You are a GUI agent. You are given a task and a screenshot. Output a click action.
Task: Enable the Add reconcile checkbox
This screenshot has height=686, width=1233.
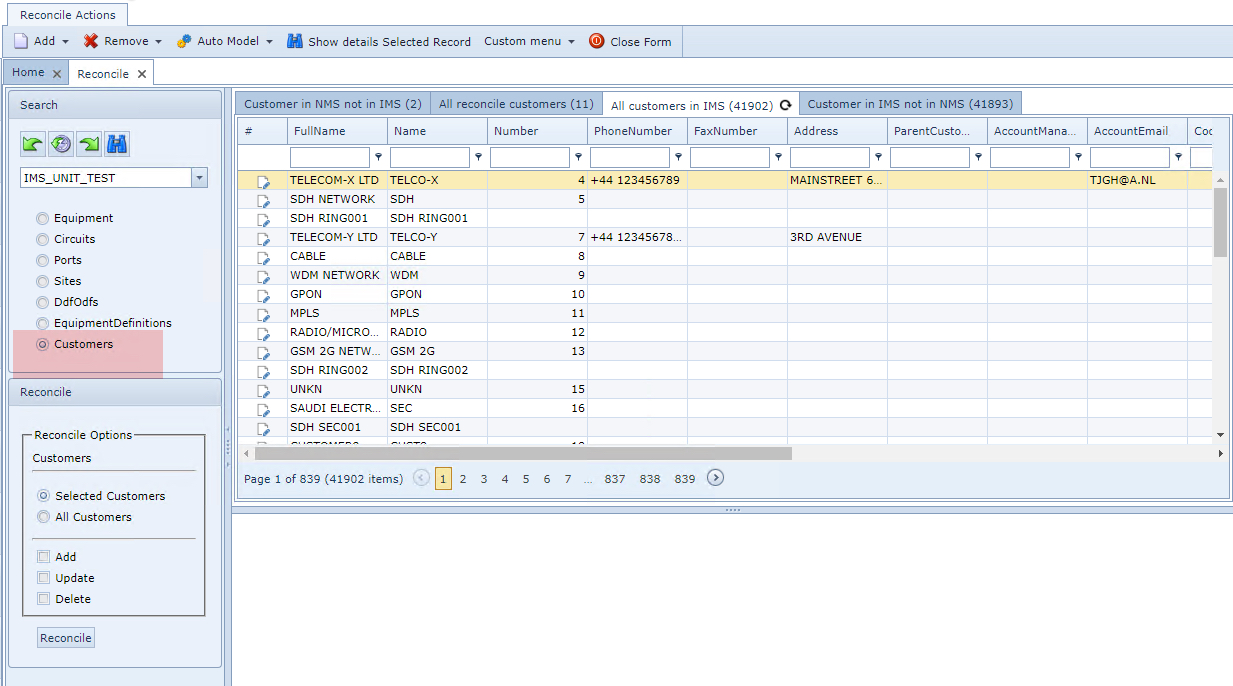point(43,557)
